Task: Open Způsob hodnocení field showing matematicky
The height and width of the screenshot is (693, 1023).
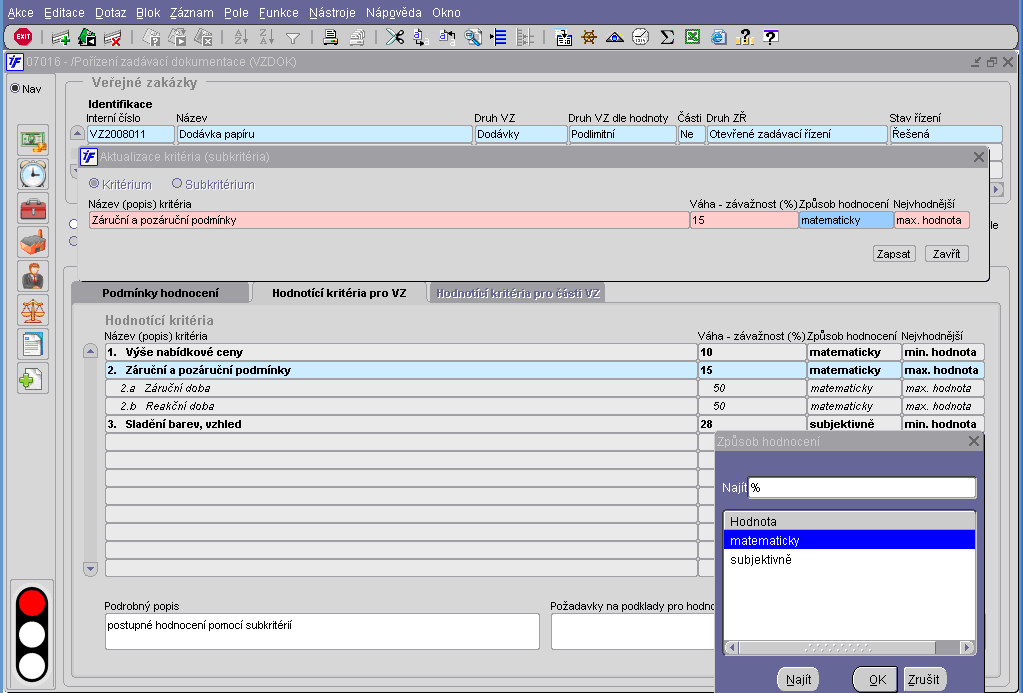Action: pyautogui.click(x=844, y=220)
